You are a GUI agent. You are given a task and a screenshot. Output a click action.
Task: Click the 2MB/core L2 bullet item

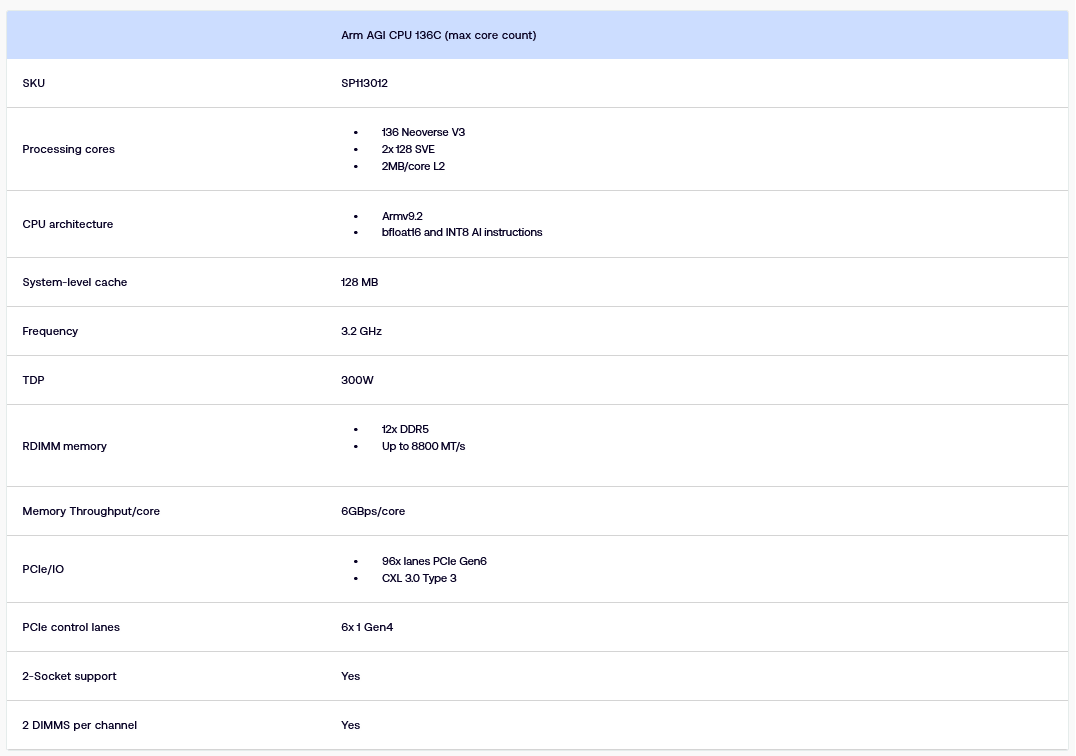tap(413, 166)
